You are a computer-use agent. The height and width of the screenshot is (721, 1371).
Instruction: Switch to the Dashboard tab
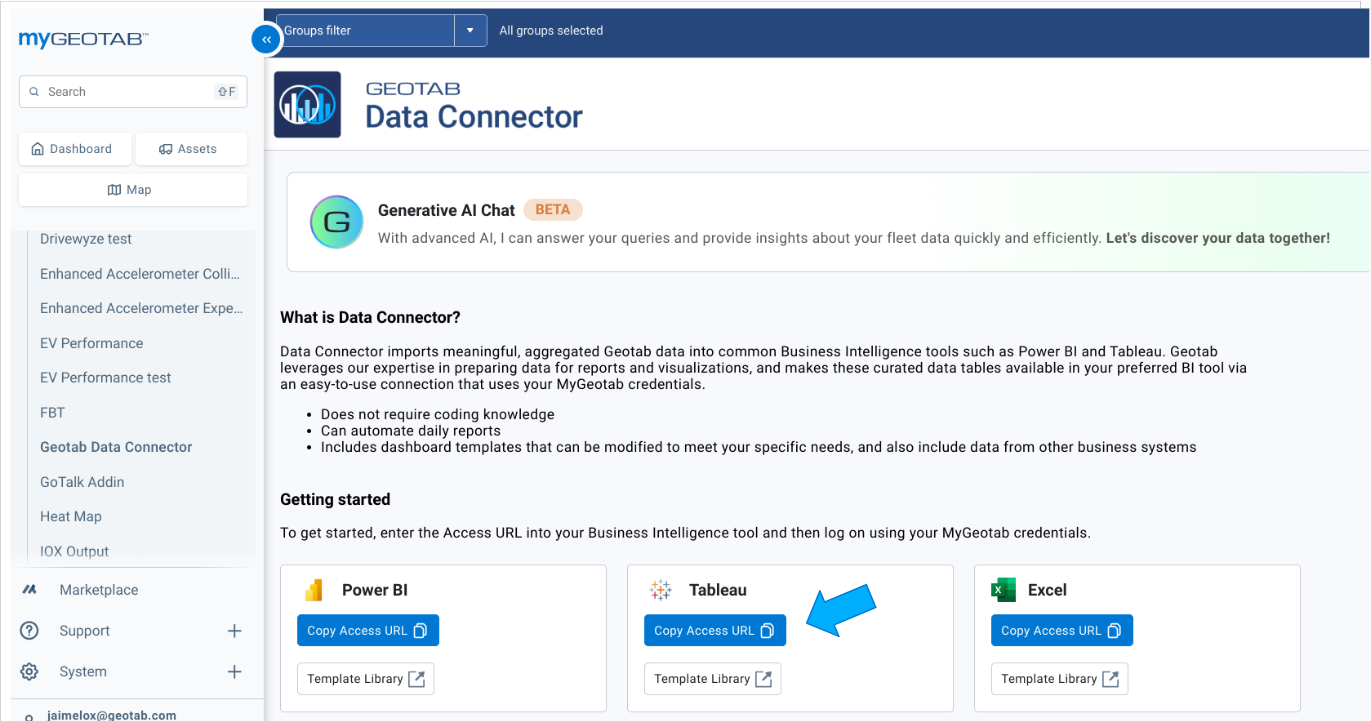(74, 148)
